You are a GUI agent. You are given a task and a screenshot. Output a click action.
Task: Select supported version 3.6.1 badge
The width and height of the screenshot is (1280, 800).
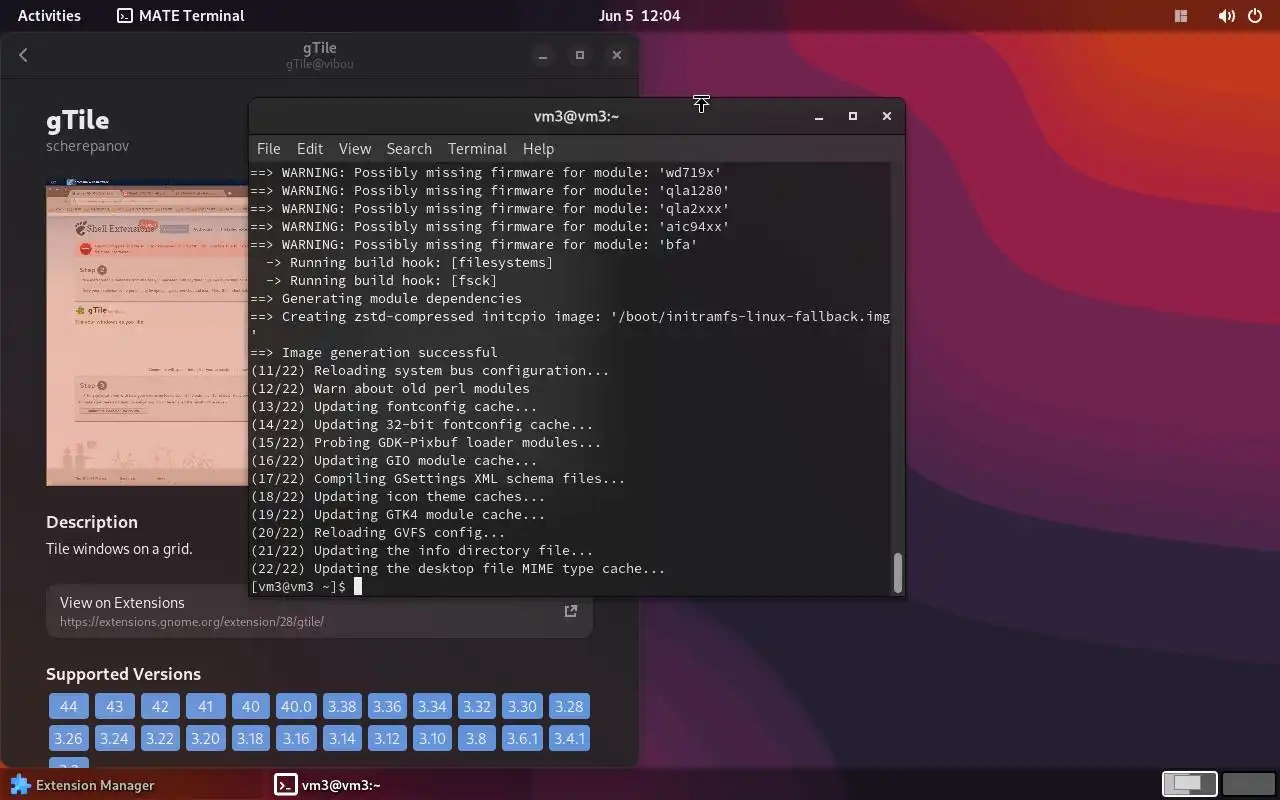522,738
